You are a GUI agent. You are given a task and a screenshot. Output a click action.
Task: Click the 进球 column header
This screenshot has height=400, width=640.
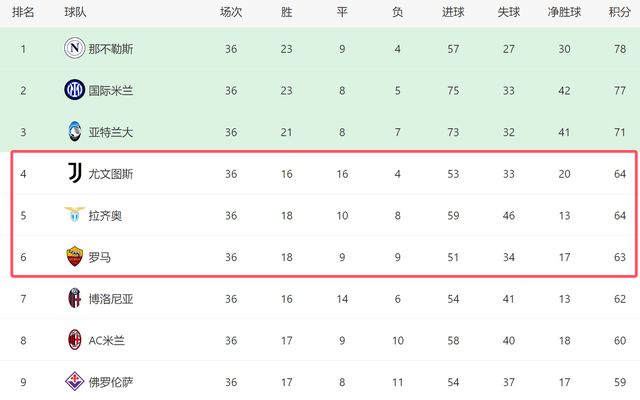point(452,12)
